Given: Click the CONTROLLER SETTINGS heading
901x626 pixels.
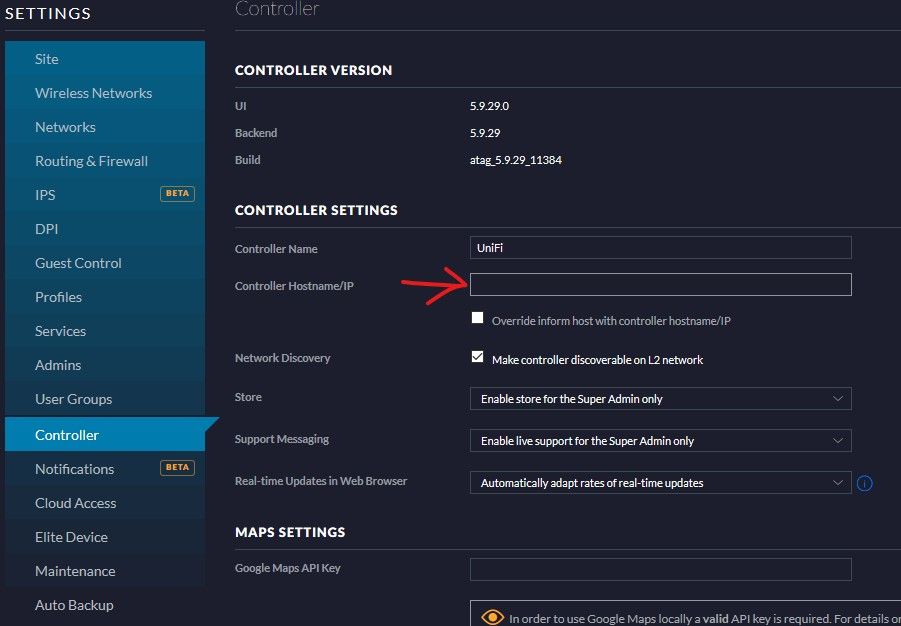Looking at the screenshot, I should [316, 210].
